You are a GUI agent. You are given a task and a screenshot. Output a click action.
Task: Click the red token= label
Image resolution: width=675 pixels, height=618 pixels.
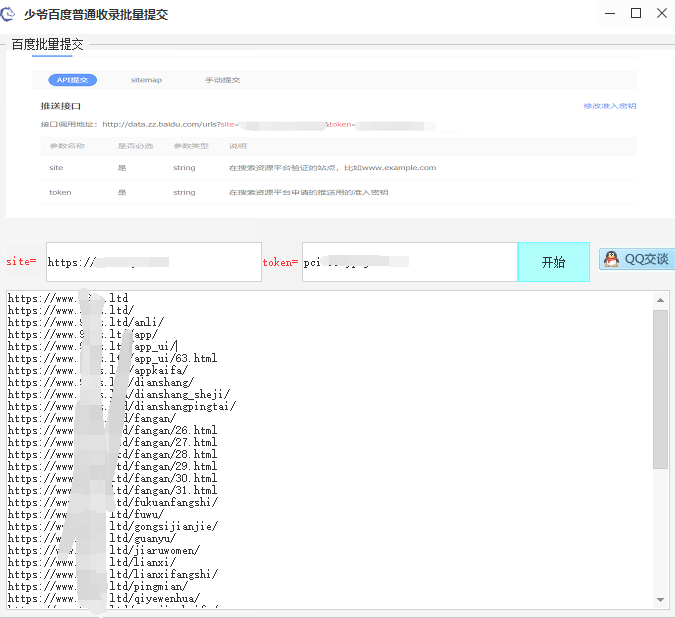(280, 262)
